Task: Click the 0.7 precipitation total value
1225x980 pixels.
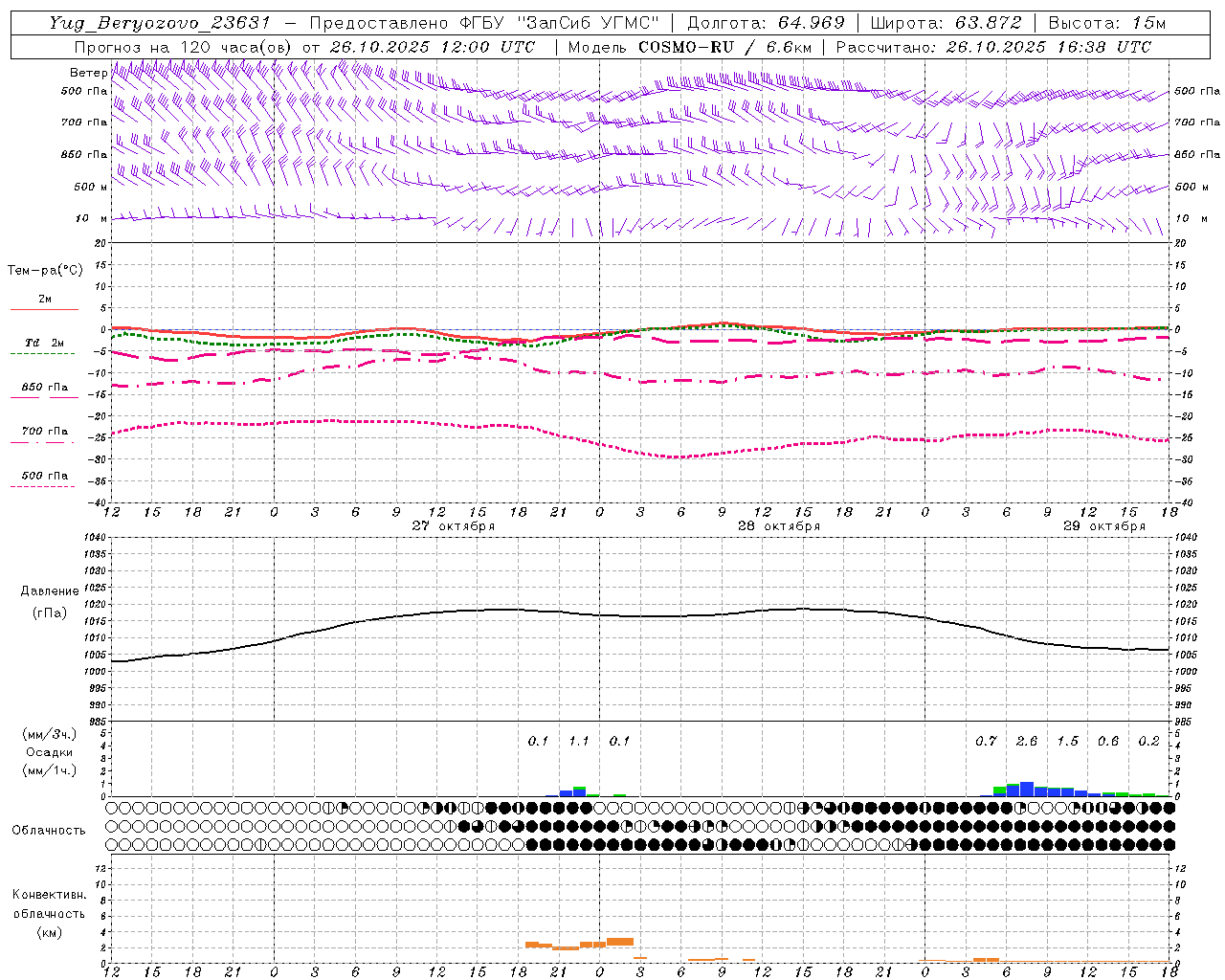Action: pyautogui.click(x=987, y=742)
